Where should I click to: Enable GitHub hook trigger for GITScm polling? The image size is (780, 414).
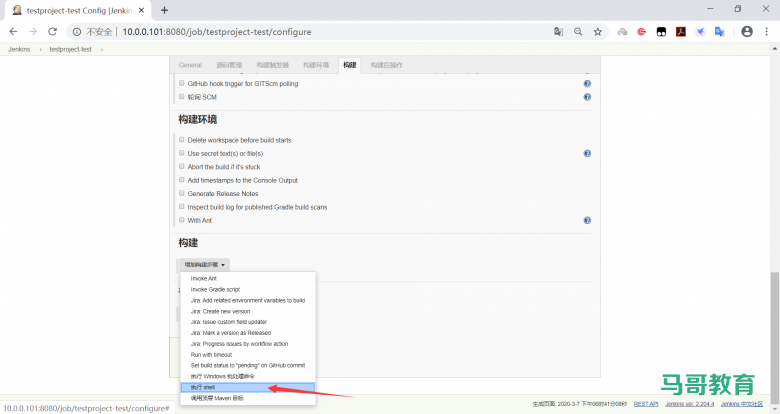click(182, 83)
